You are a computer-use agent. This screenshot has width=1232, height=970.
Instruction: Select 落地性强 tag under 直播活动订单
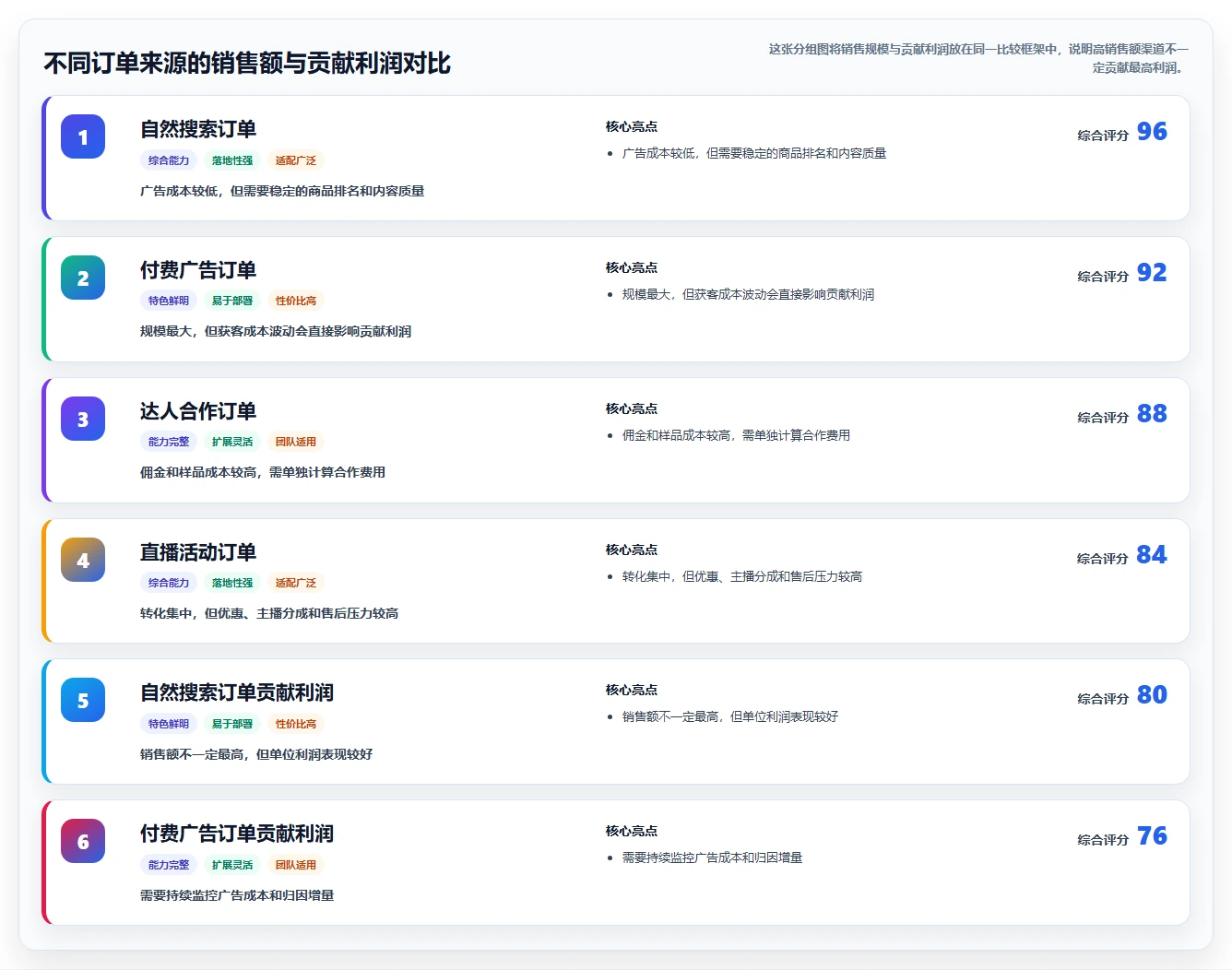pyautogui.click(x=232, y=583)
